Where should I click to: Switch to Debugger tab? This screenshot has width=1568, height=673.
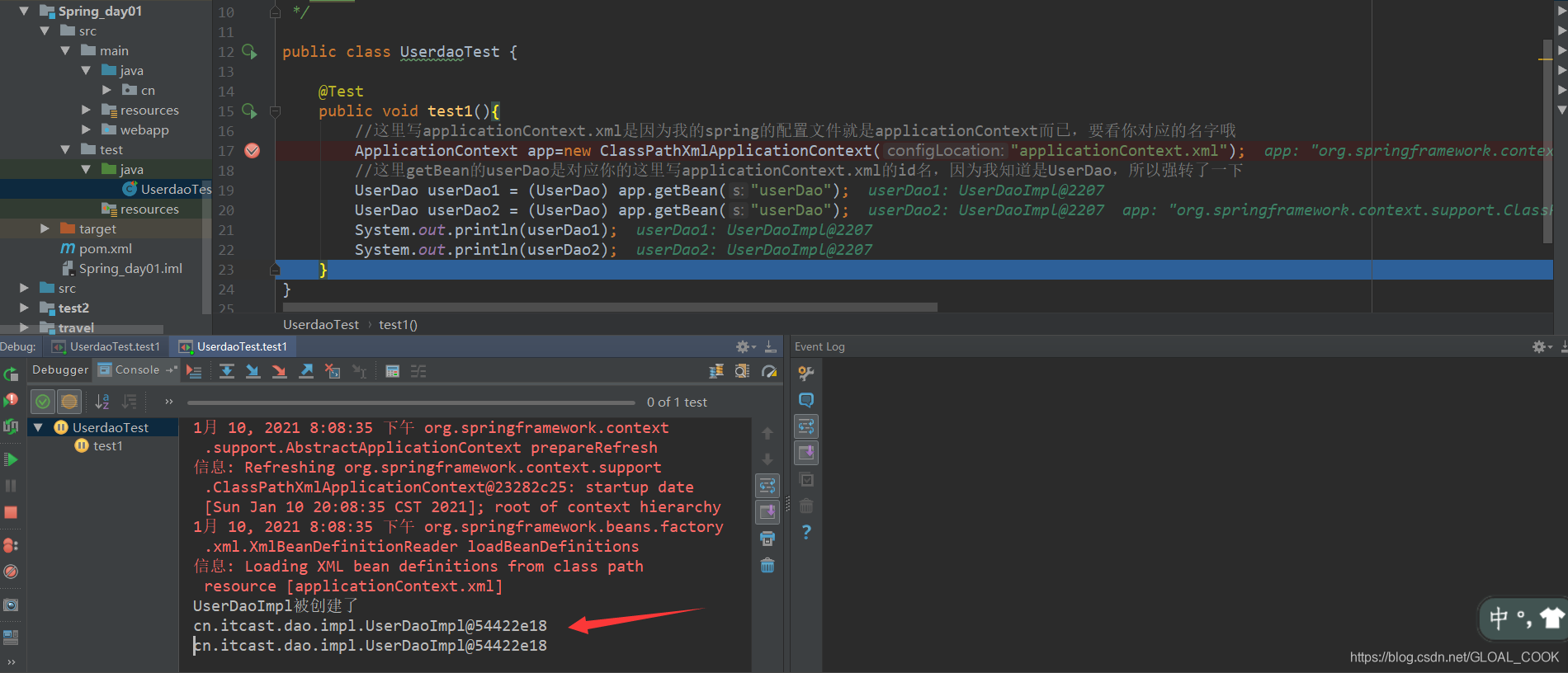[60, 370]
